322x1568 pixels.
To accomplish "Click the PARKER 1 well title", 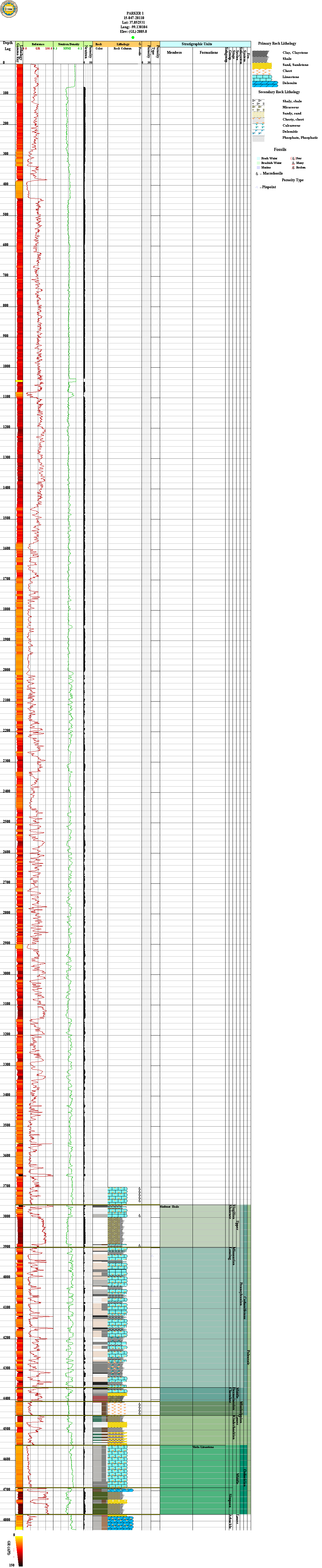I will pyautogui.click(x=136, y=13).
